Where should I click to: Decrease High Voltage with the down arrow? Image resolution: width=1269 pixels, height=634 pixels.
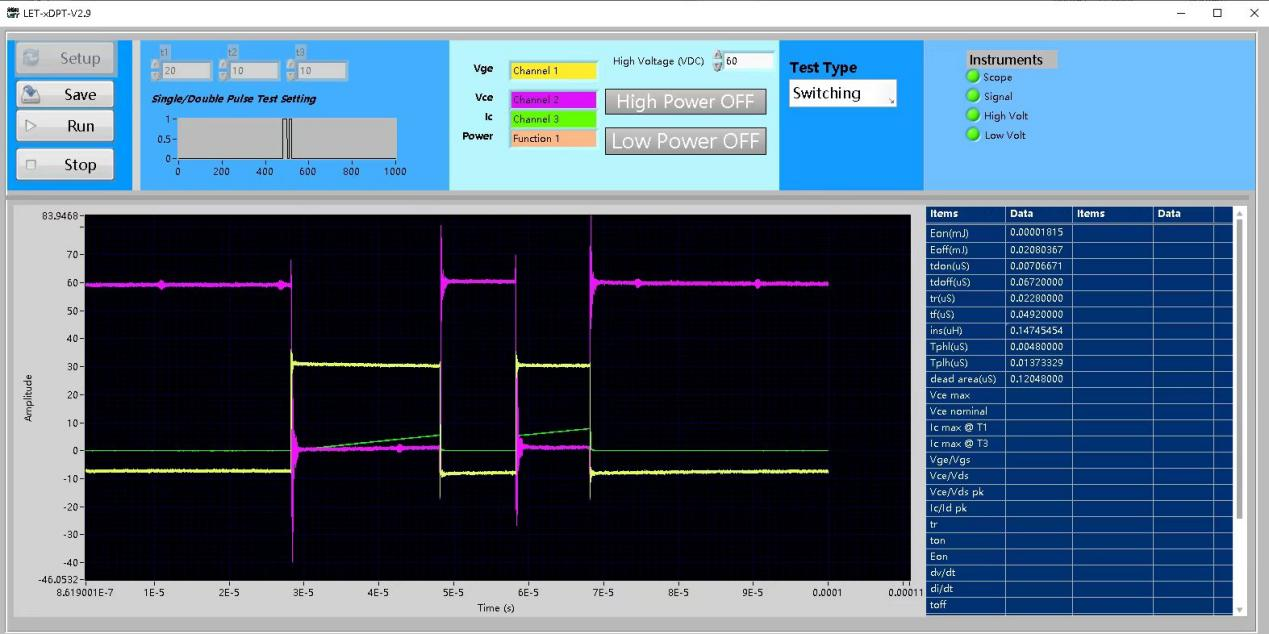tap(718, 66)
